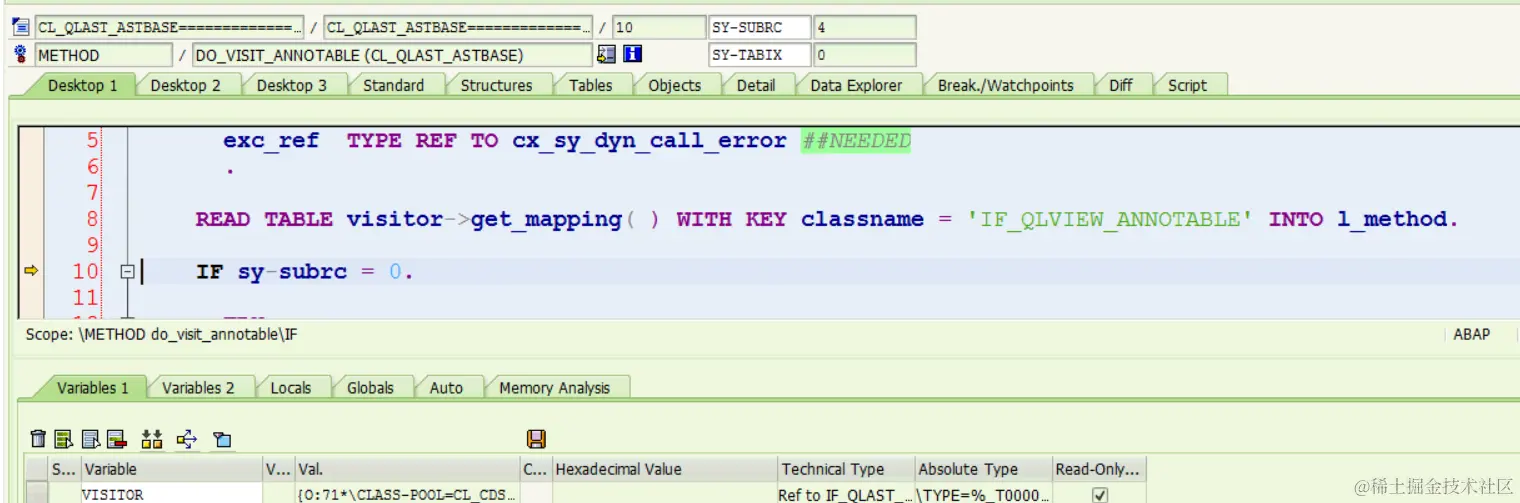Viewport: 1520px width, 503px height.
Task: Click the {O:71*\CLASS-POOL=CL_CDS value cell
Action: 408,494
